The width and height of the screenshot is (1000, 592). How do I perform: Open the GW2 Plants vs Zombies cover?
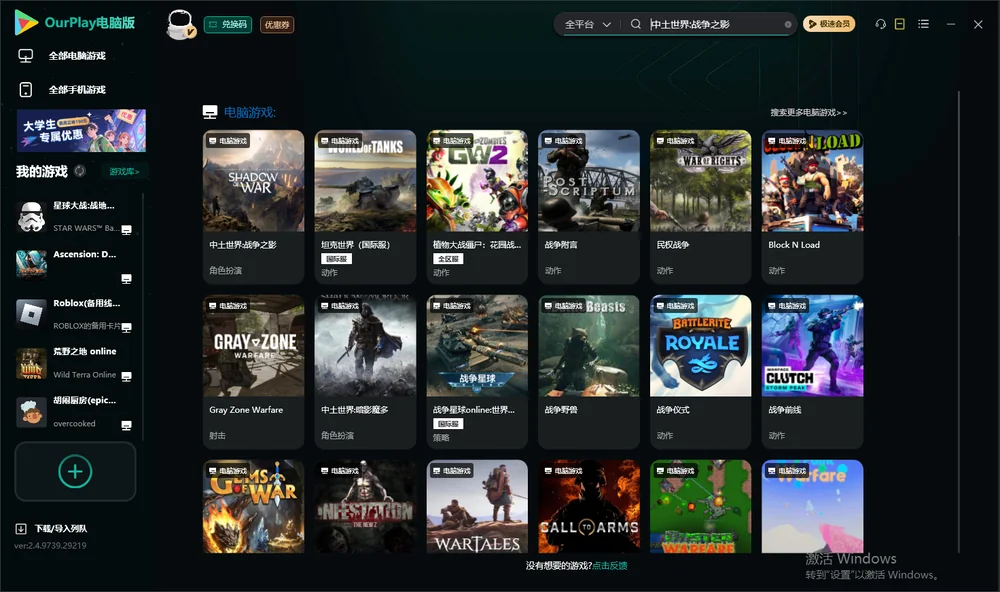(x=477, y=181)
